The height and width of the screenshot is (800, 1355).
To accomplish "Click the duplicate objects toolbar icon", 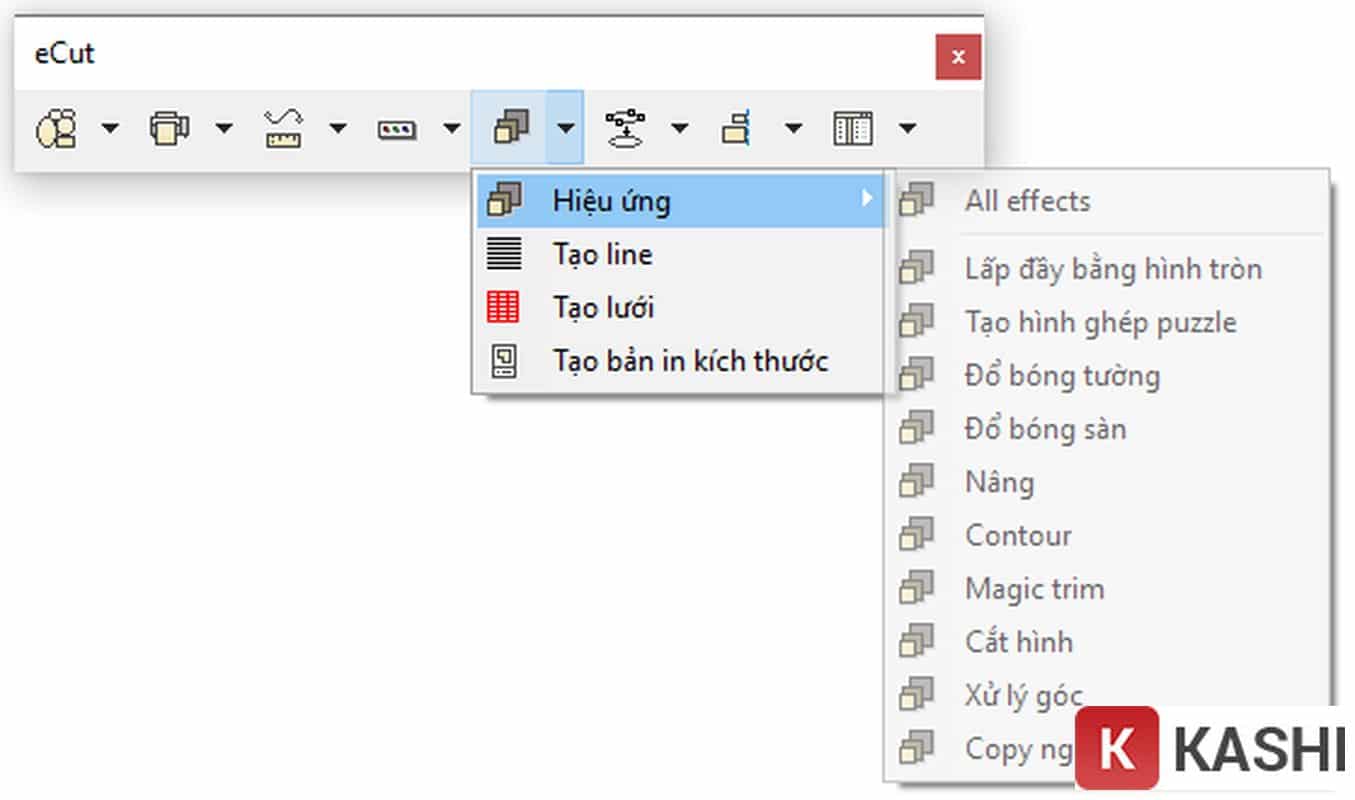I will pos(170,127).
